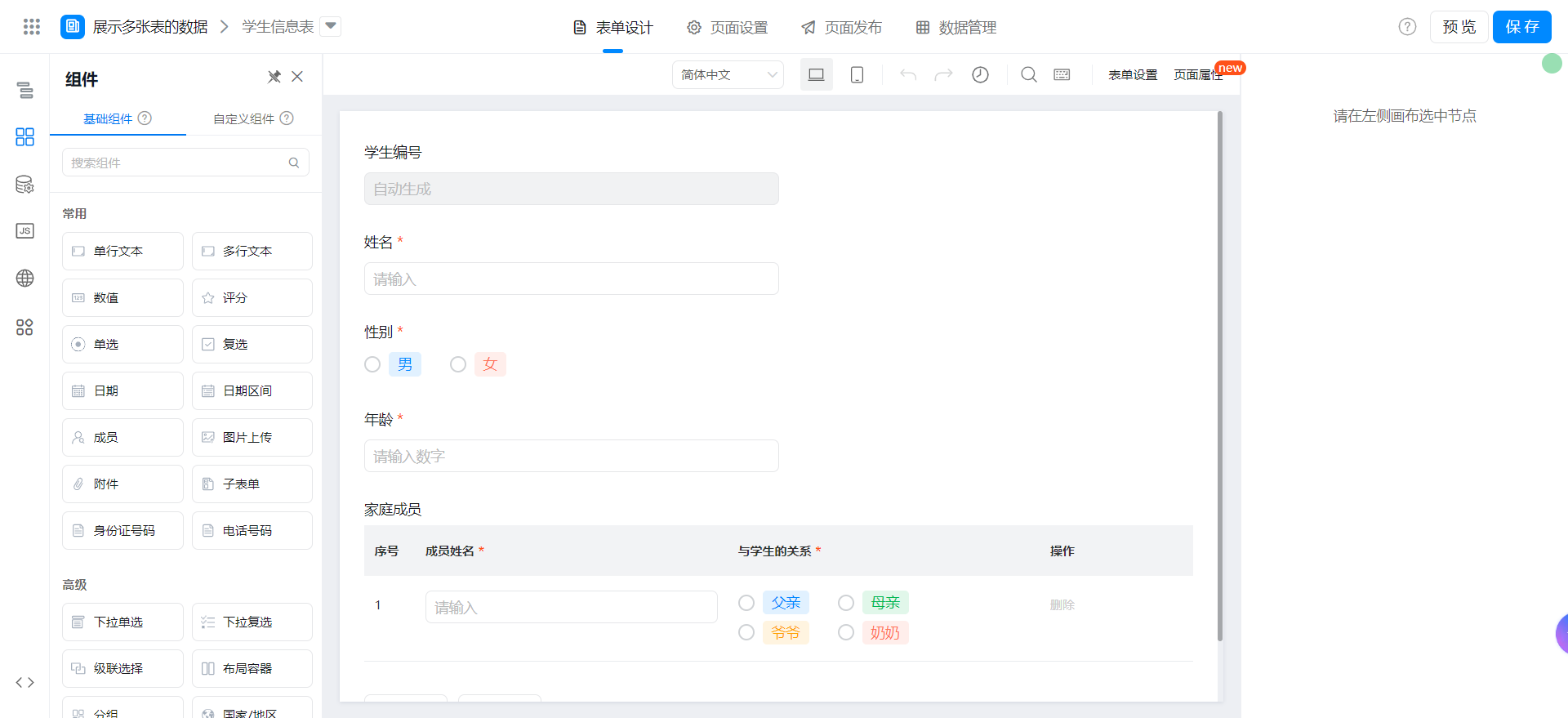Select the component library sidebar icon
Image resolution: width=1568 pixels, height=718 pixels.
[x=25, y=136]
